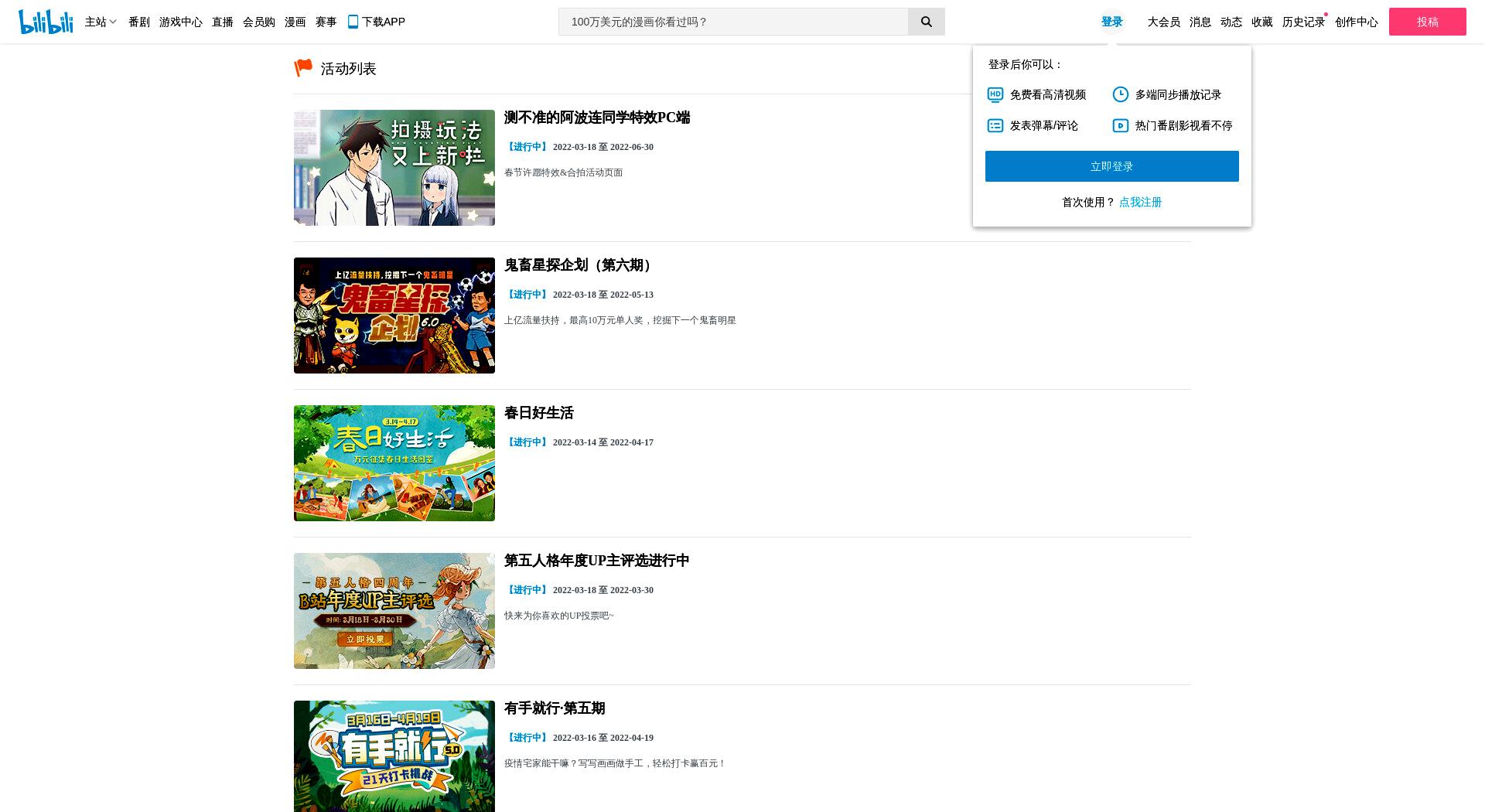
Task: Click the clock icon for 多端同步播放记录
Action: pyautogui.click(x=1121, y=94)
